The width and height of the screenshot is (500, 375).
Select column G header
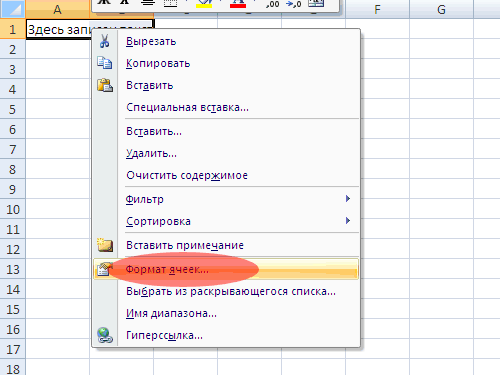pyautogui.click(x=441, y=9)
